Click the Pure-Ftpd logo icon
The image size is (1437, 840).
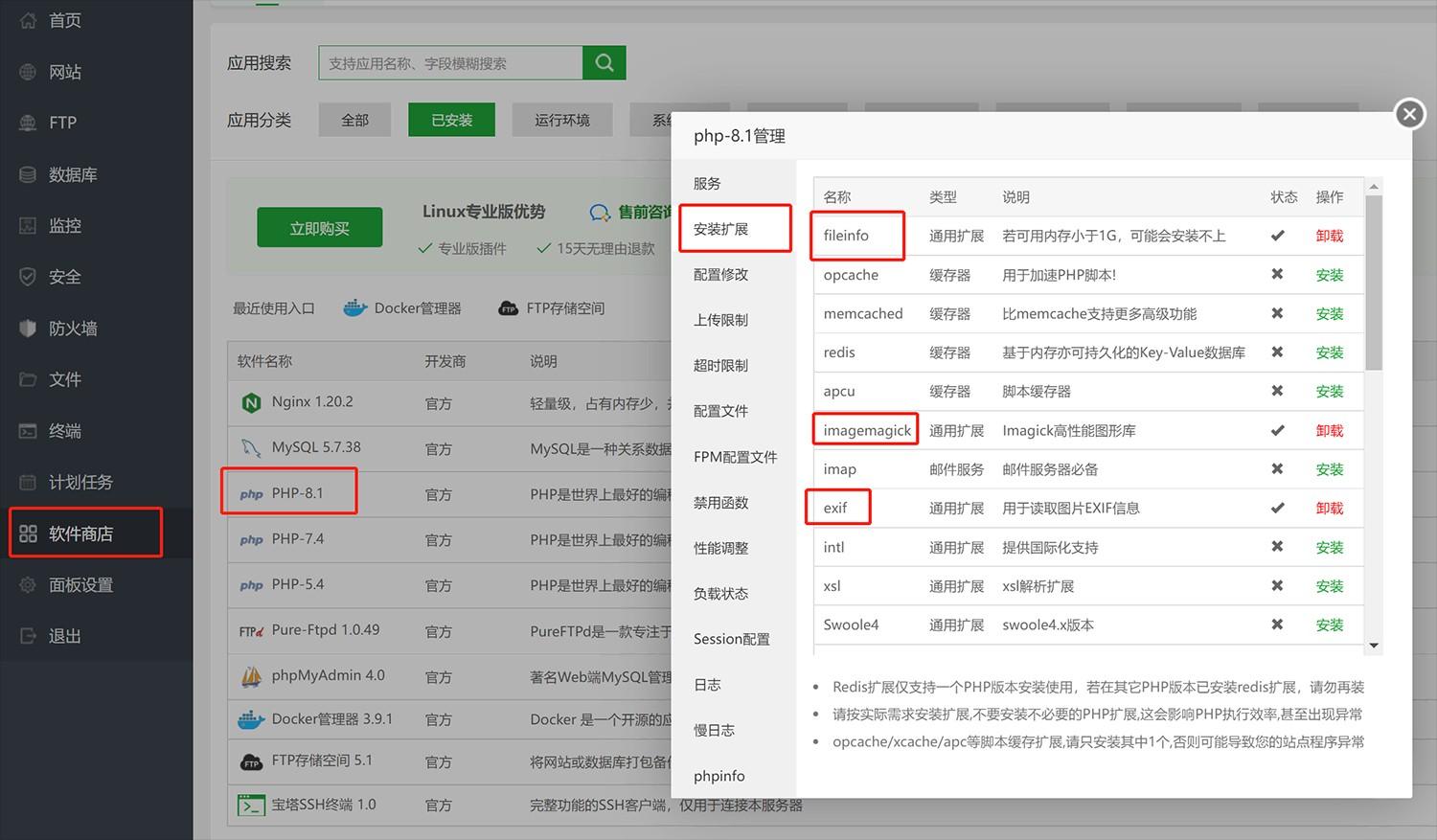tap(251, 631)
